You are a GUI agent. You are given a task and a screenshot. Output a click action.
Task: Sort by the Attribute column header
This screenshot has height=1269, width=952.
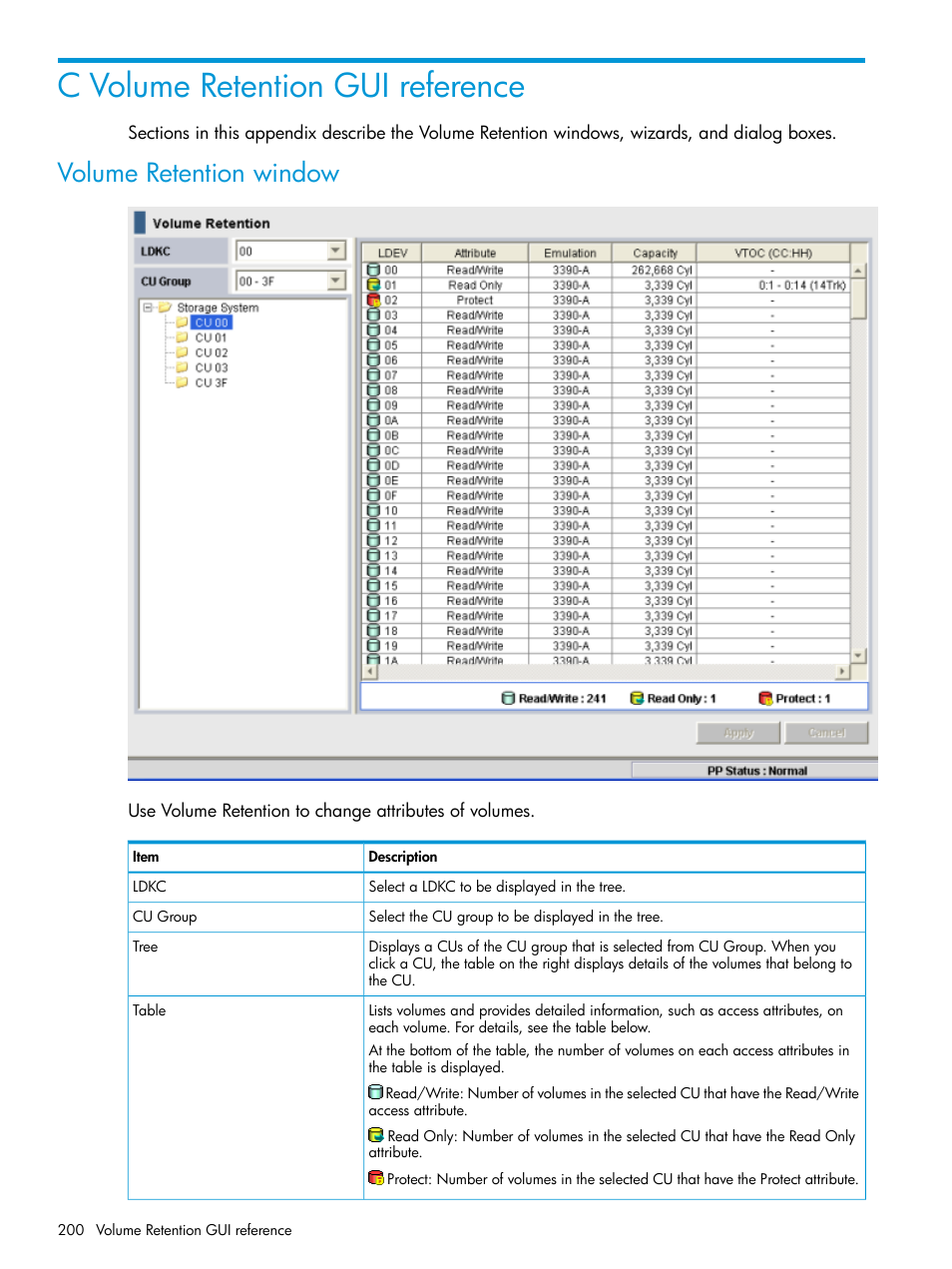(475, 253)
